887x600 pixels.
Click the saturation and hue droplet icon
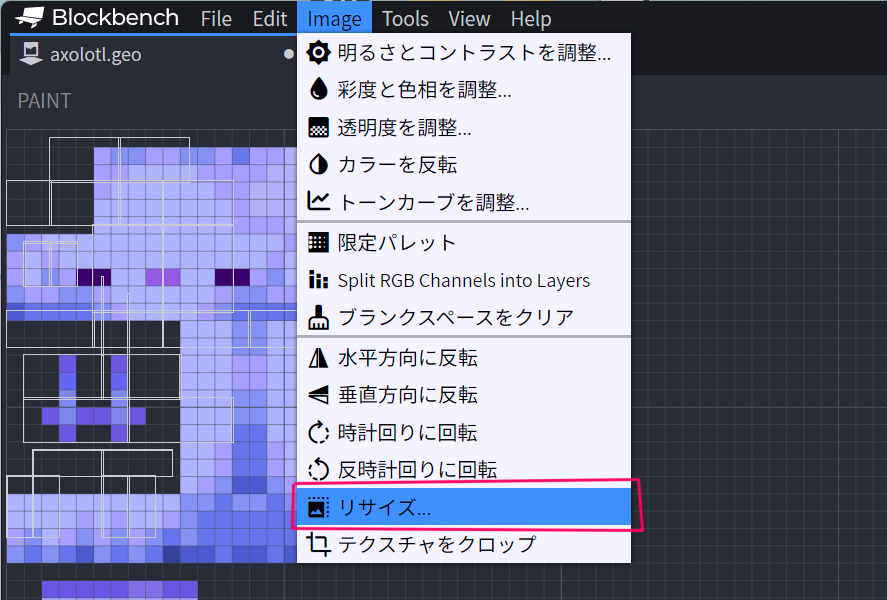[x=318, y=89]
